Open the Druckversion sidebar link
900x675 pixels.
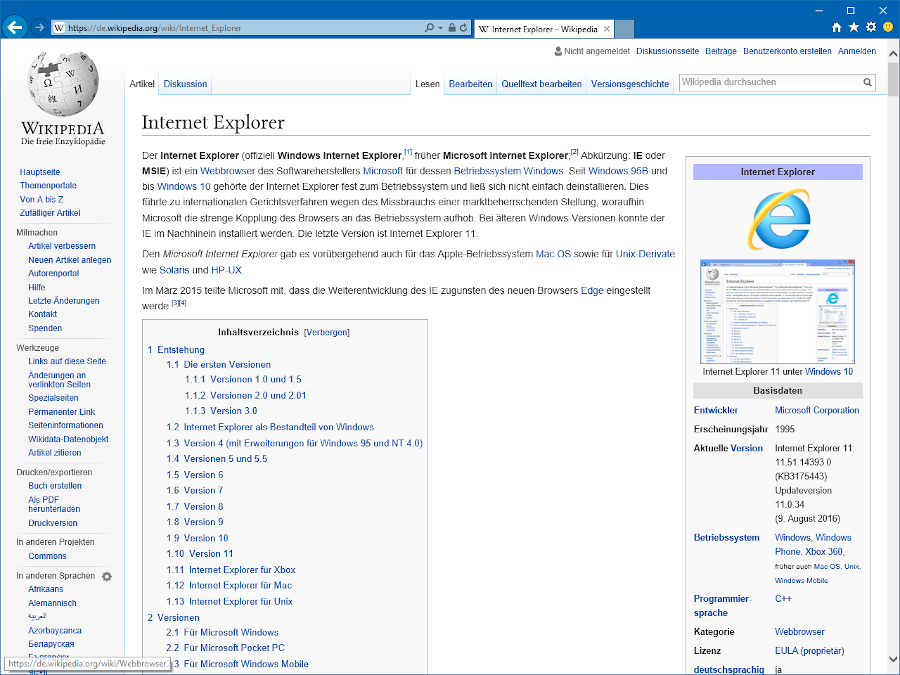click(x=53, y=523)
